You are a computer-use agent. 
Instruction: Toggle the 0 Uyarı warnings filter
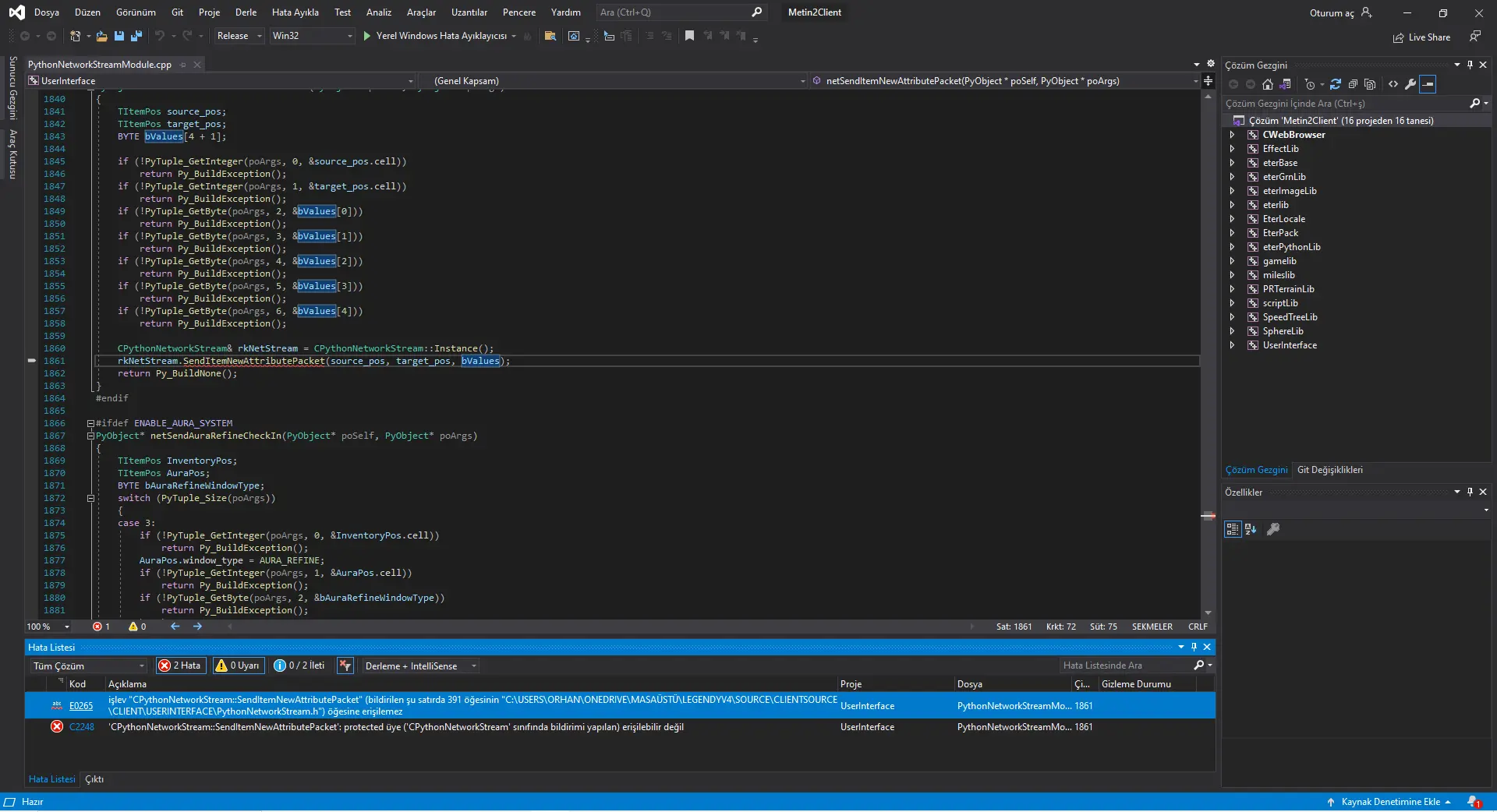point(239,665)
